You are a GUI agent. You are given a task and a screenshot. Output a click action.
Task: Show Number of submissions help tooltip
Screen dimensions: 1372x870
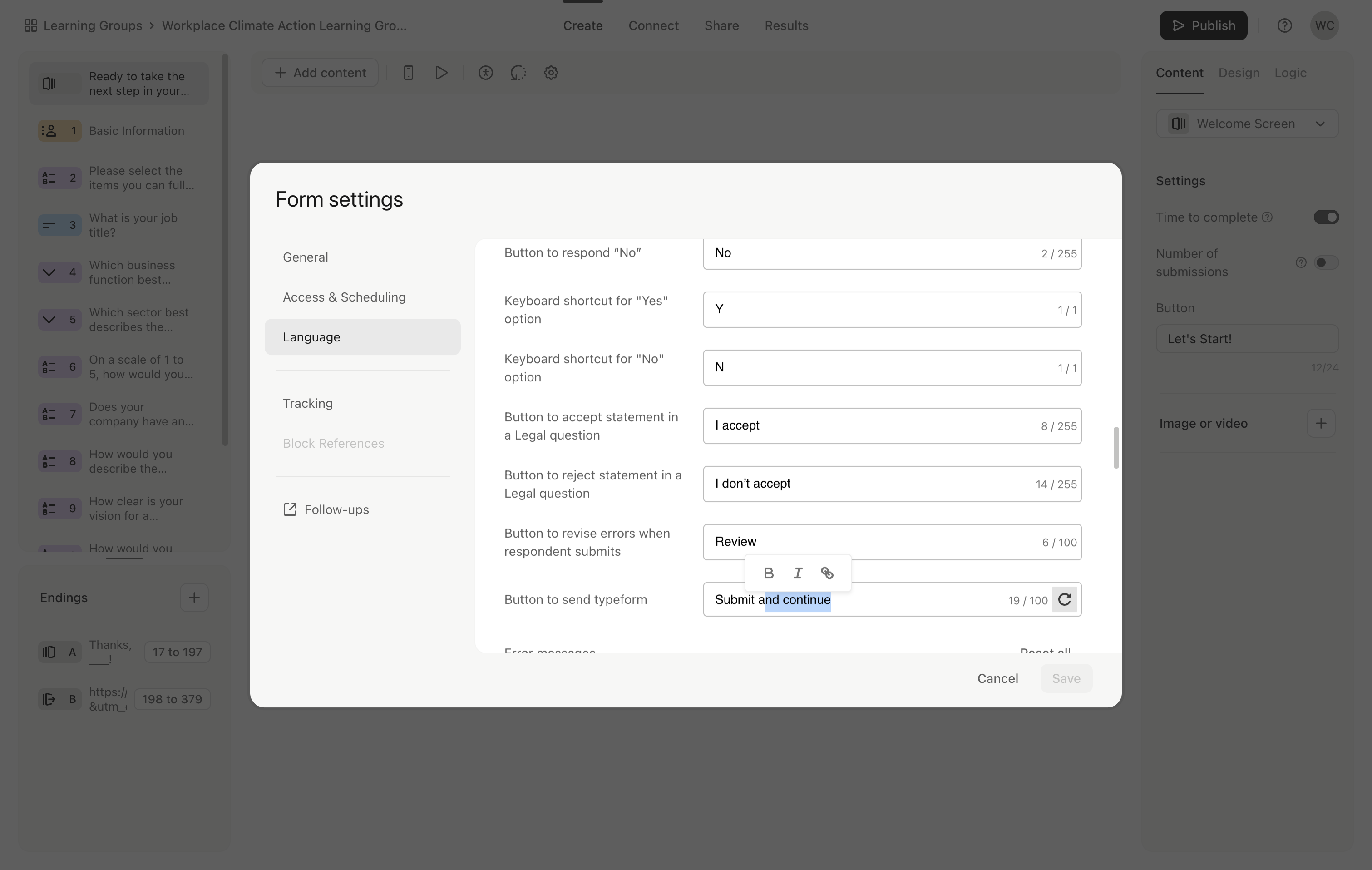click(1301, 262)
